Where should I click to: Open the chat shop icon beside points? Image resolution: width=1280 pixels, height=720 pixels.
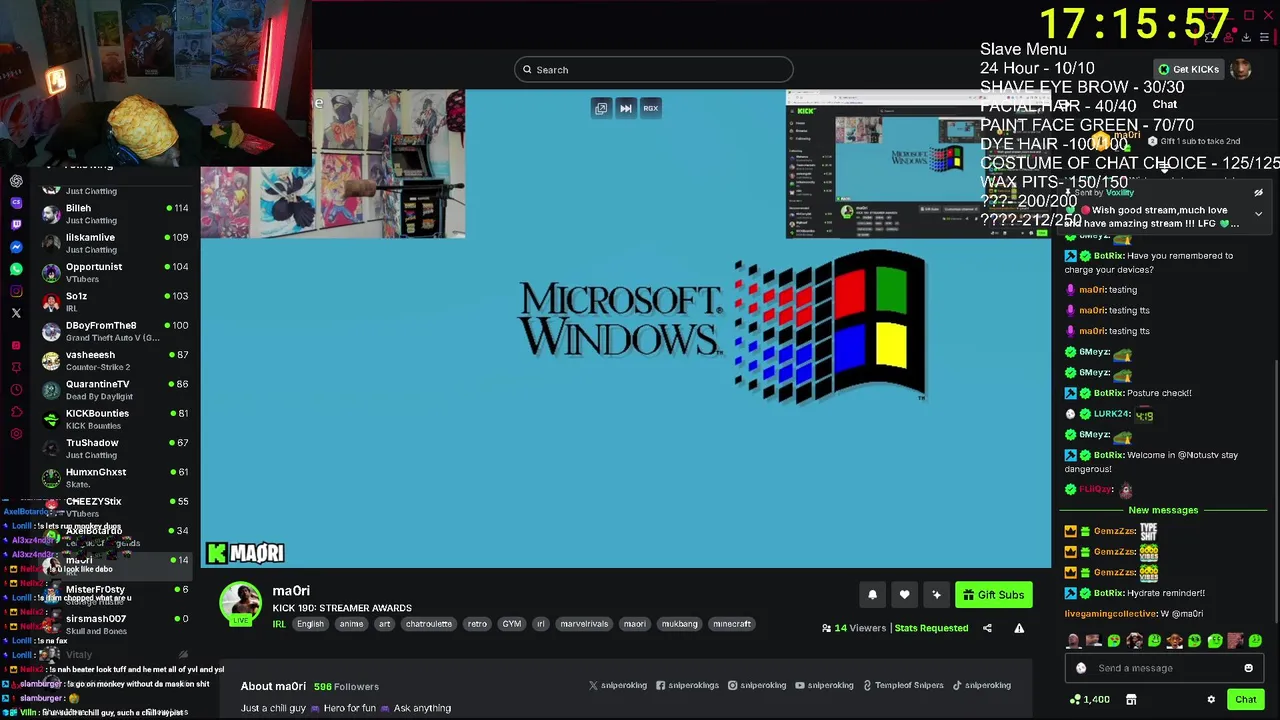pos(1131,700)
